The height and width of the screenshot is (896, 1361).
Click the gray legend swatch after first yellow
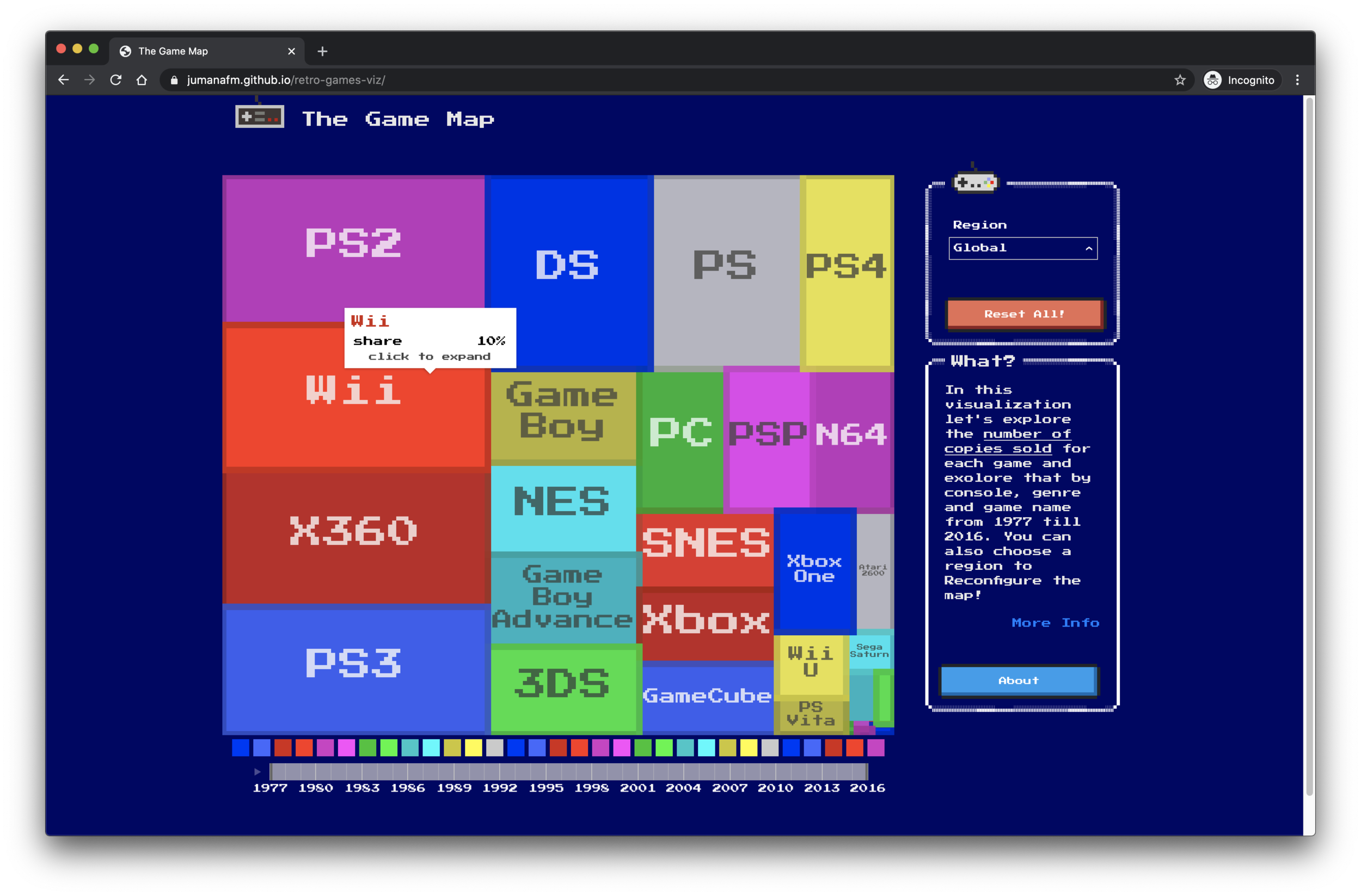coord(495,748)
